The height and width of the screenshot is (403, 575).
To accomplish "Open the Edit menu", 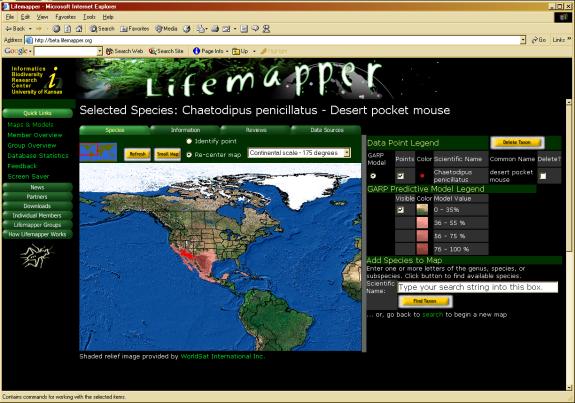I will 25,17.
